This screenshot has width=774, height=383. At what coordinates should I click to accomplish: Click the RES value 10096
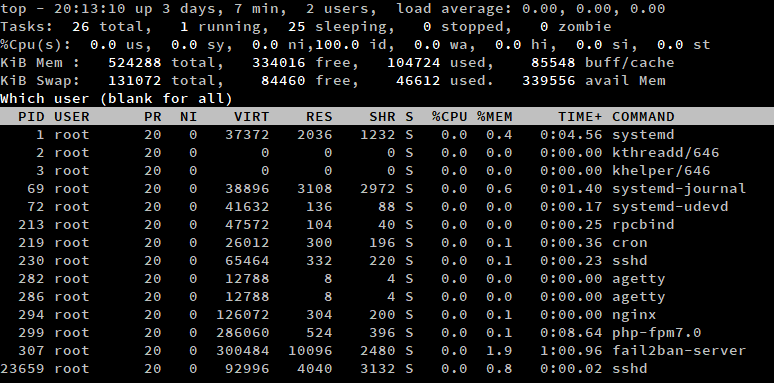click(310, 351)
